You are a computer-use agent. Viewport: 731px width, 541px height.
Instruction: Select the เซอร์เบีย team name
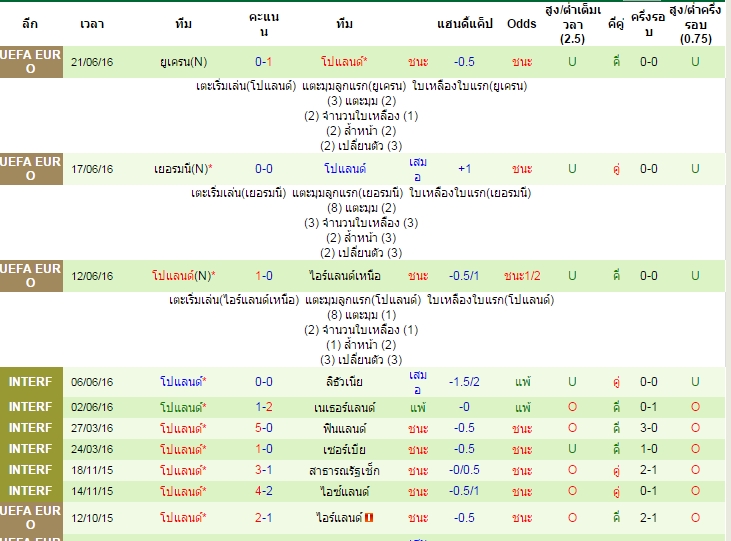345,449
